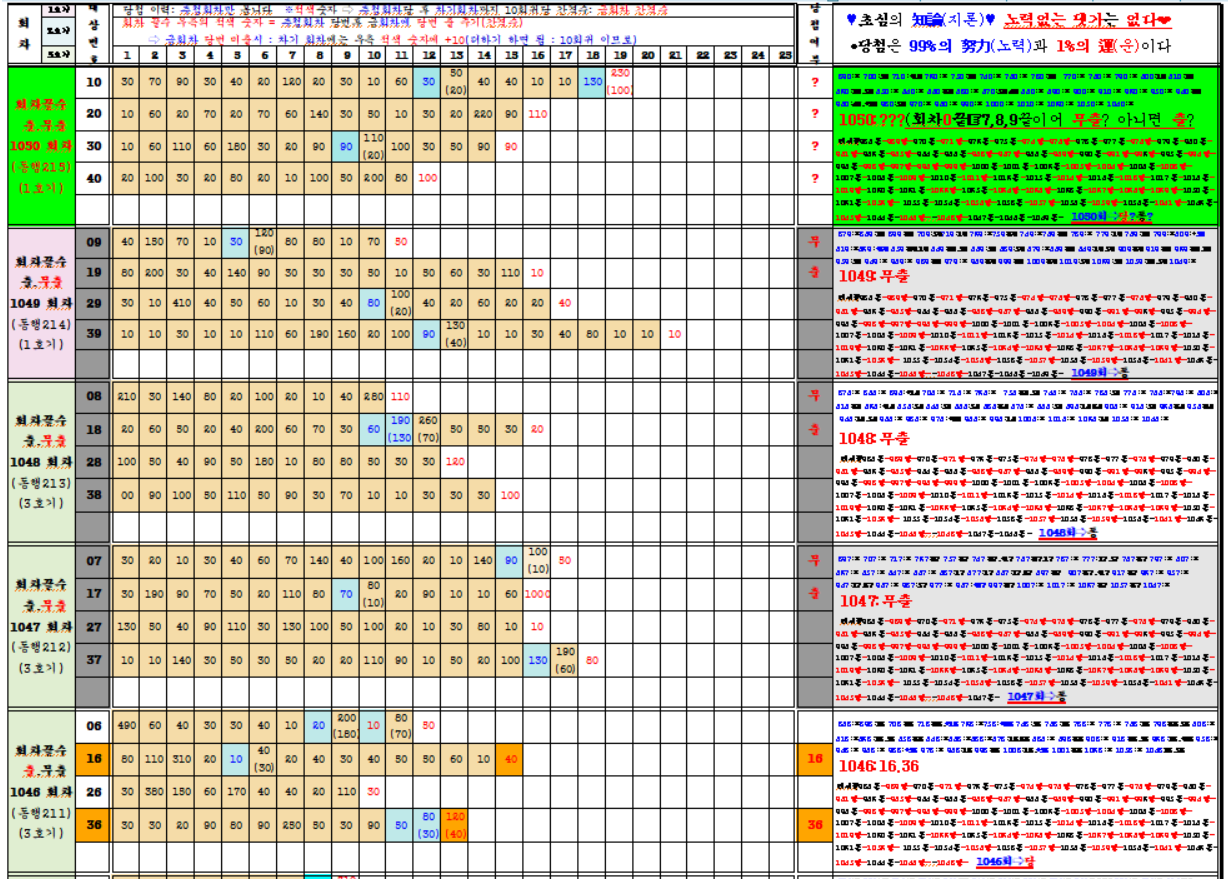The height and width of the screenshot is (880, 1229).
Task: Click the cell with value 410
Action: coord(182,303)
